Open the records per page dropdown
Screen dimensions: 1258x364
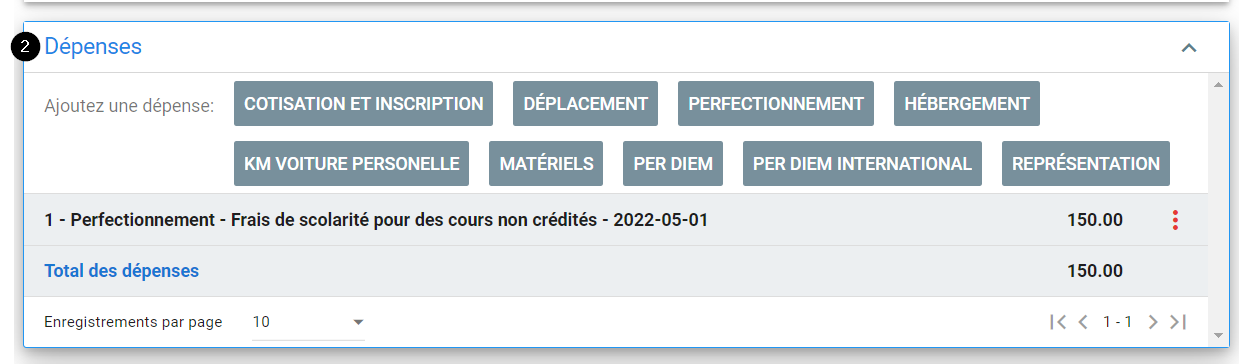[309, 322]
